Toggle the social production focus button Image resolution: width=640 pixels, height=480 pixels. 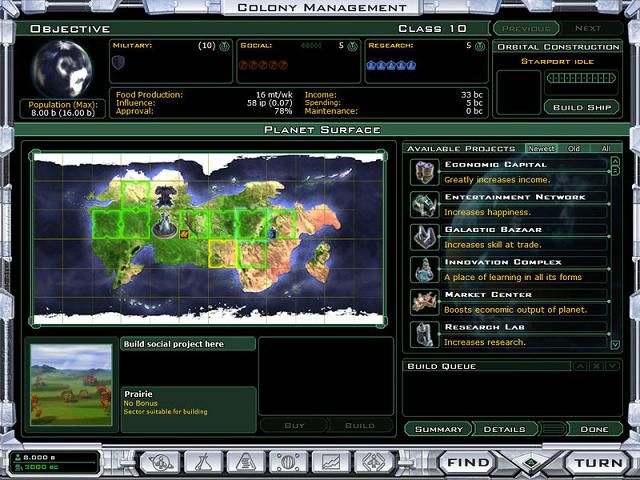pyautogui.click(x=354, y=45)
